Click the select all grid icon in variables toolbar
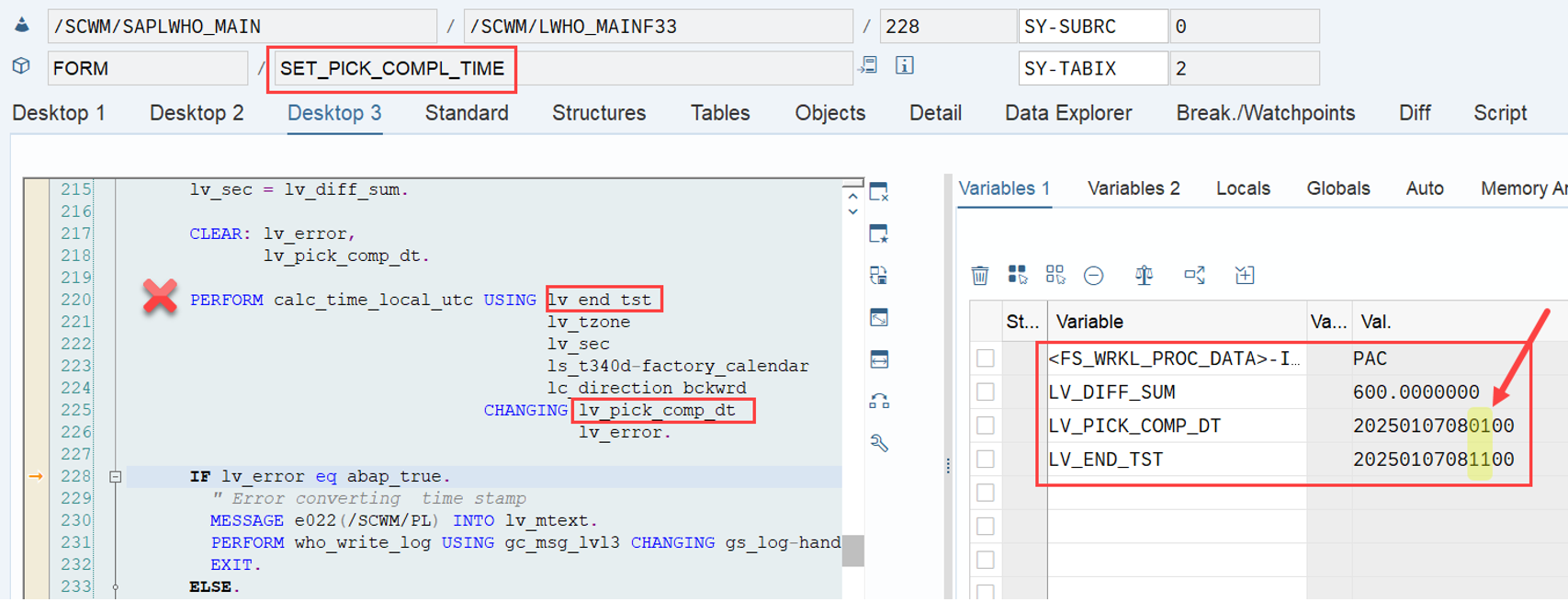The width and height of the screenshot is (1568, 602). tap(1018, 274)
